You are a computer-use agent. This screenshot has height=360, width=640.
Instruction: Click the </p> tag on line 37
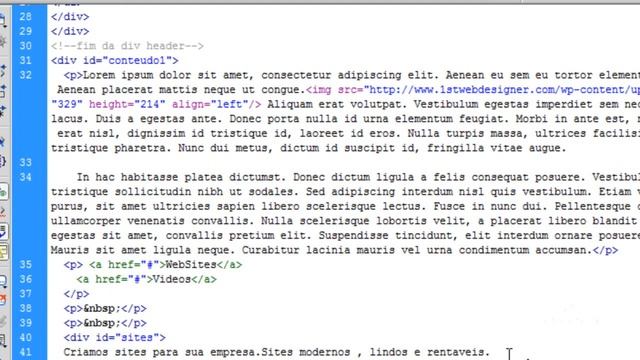(x=76, y=294)
